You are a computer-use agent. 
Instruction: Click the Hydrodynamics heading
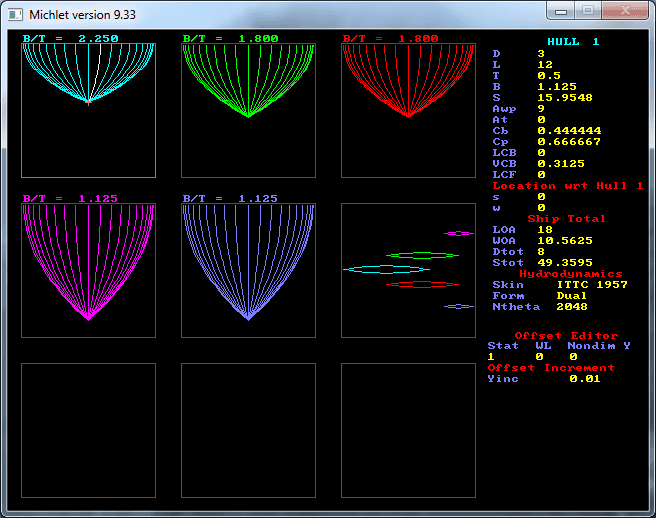coord(571,274)
